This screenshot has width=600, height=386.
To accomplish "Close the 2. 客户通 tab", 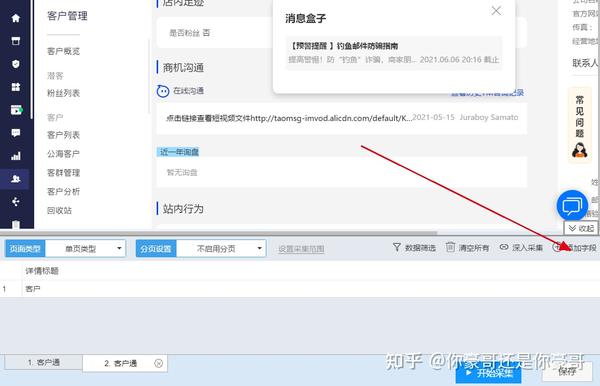I will [x=158, y=363].
